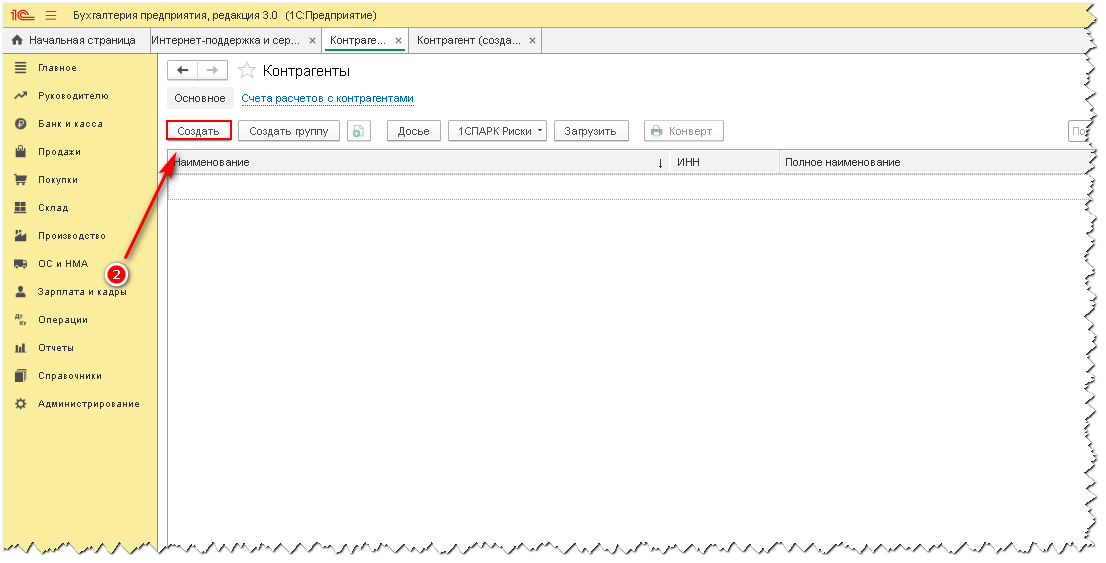The width and height of the screenshot is (1106, 563).
Task: Close the Контрагент (создание) tab
Action: 533,41
